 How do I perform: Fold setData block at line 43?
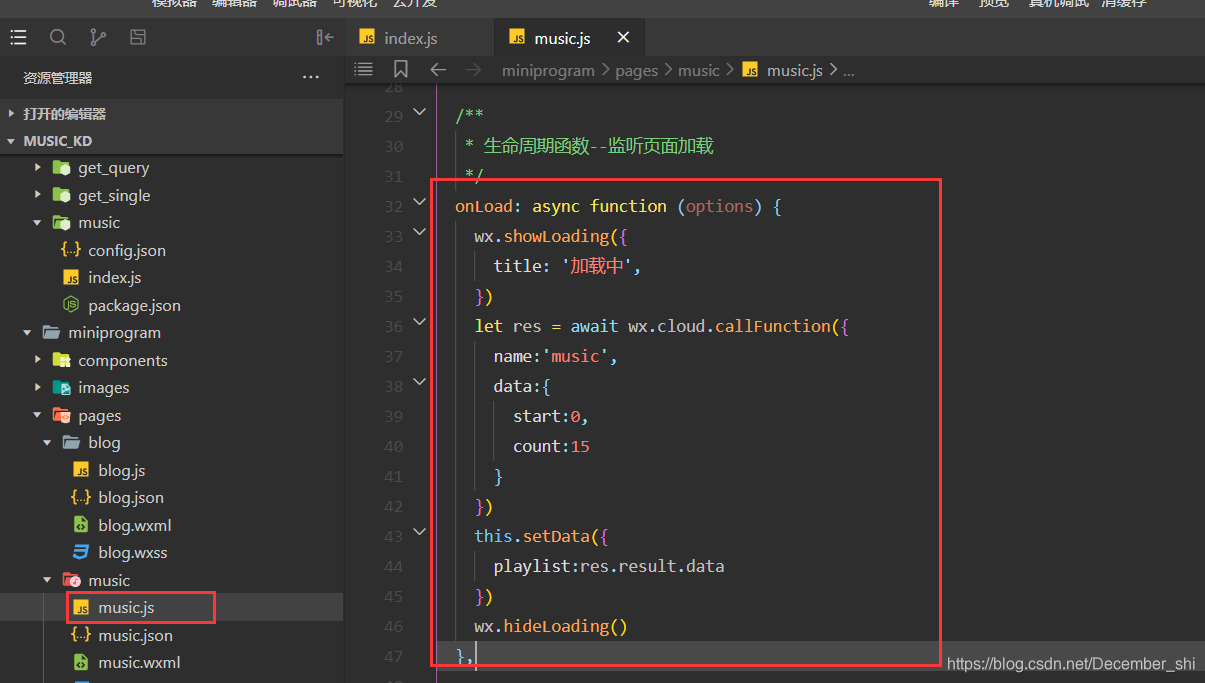[x=419, y=532]
